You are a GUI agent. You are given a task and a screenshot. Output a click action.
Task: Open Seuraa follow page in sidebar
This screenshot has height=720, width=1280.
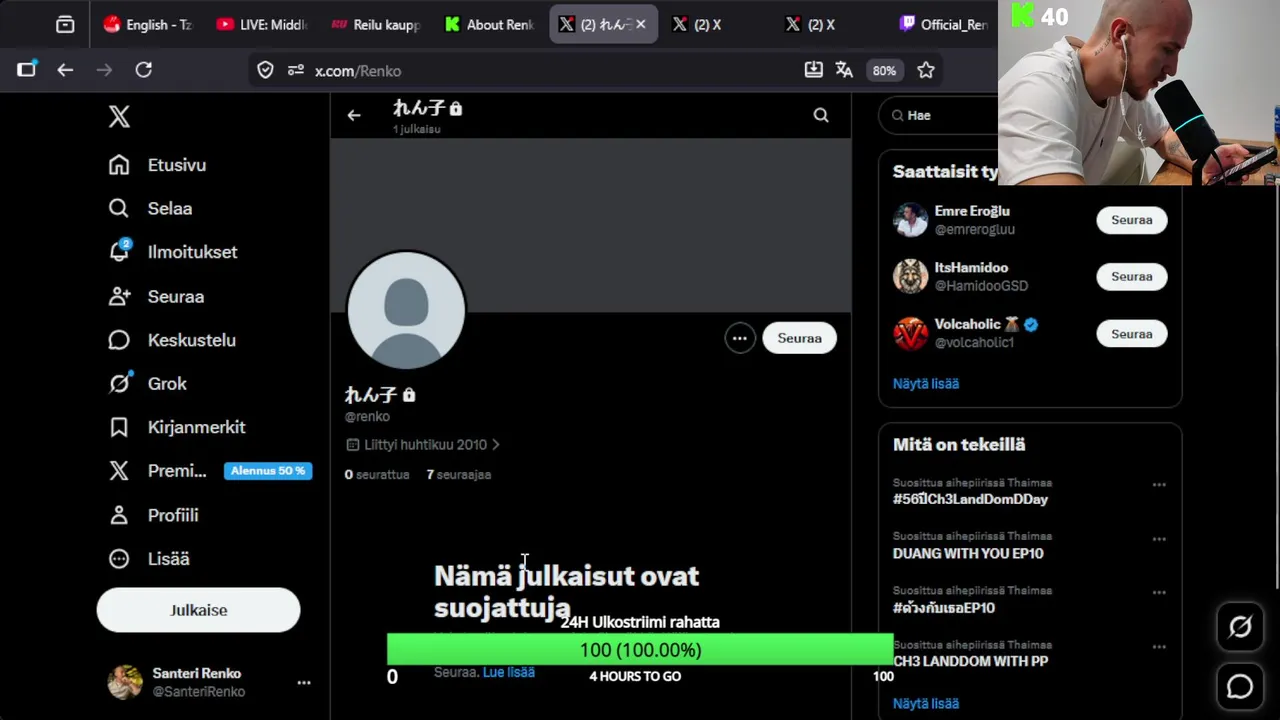coord(157,296)
